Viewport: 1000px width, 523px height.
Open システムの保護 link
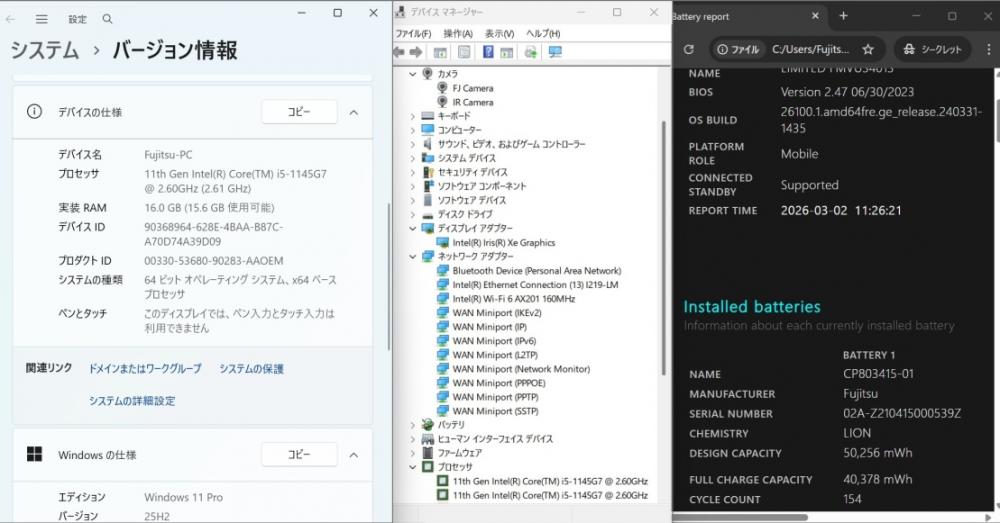[251, 369]
